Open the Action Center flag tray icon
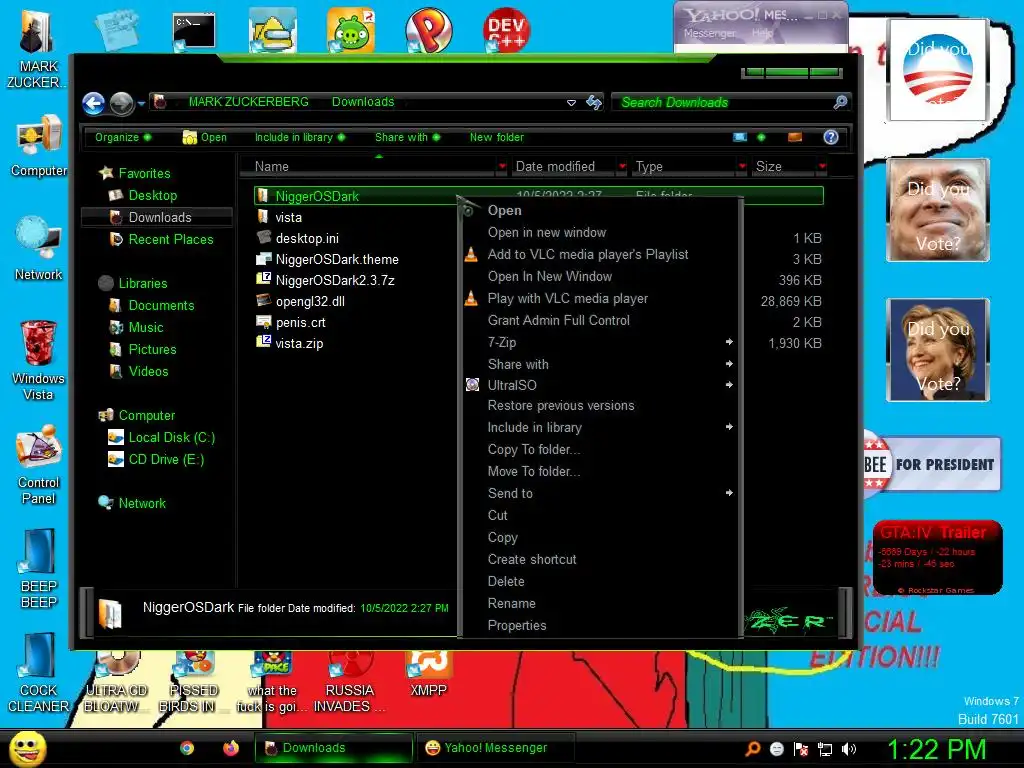This screenshot has width=1024, height=768. click(801, 749)
